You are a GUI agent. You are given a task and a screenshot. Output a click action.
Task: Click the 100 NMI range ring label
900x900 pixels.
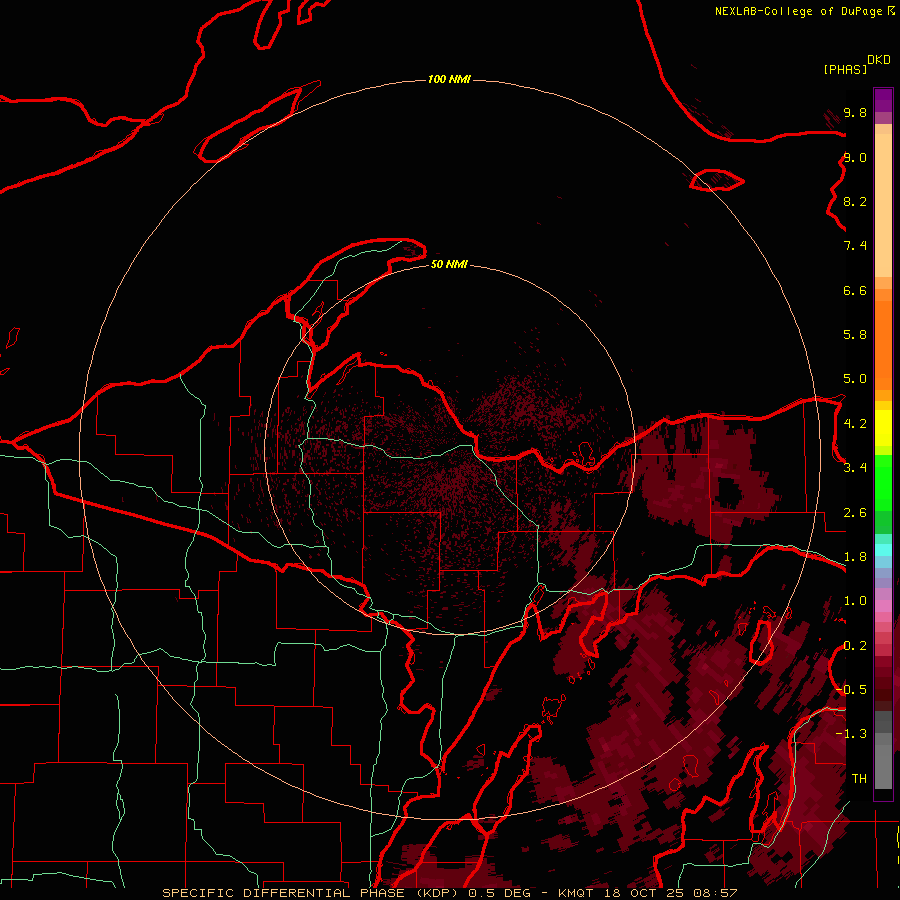pyautogui.click(x=449, y=79)
